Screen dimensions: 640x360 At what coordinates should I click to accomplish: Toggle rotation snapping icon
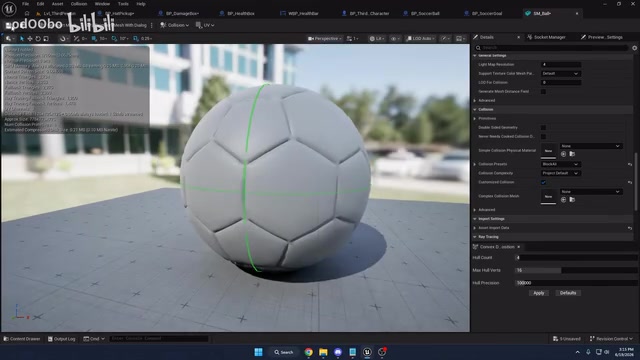[x=114, y=38]
